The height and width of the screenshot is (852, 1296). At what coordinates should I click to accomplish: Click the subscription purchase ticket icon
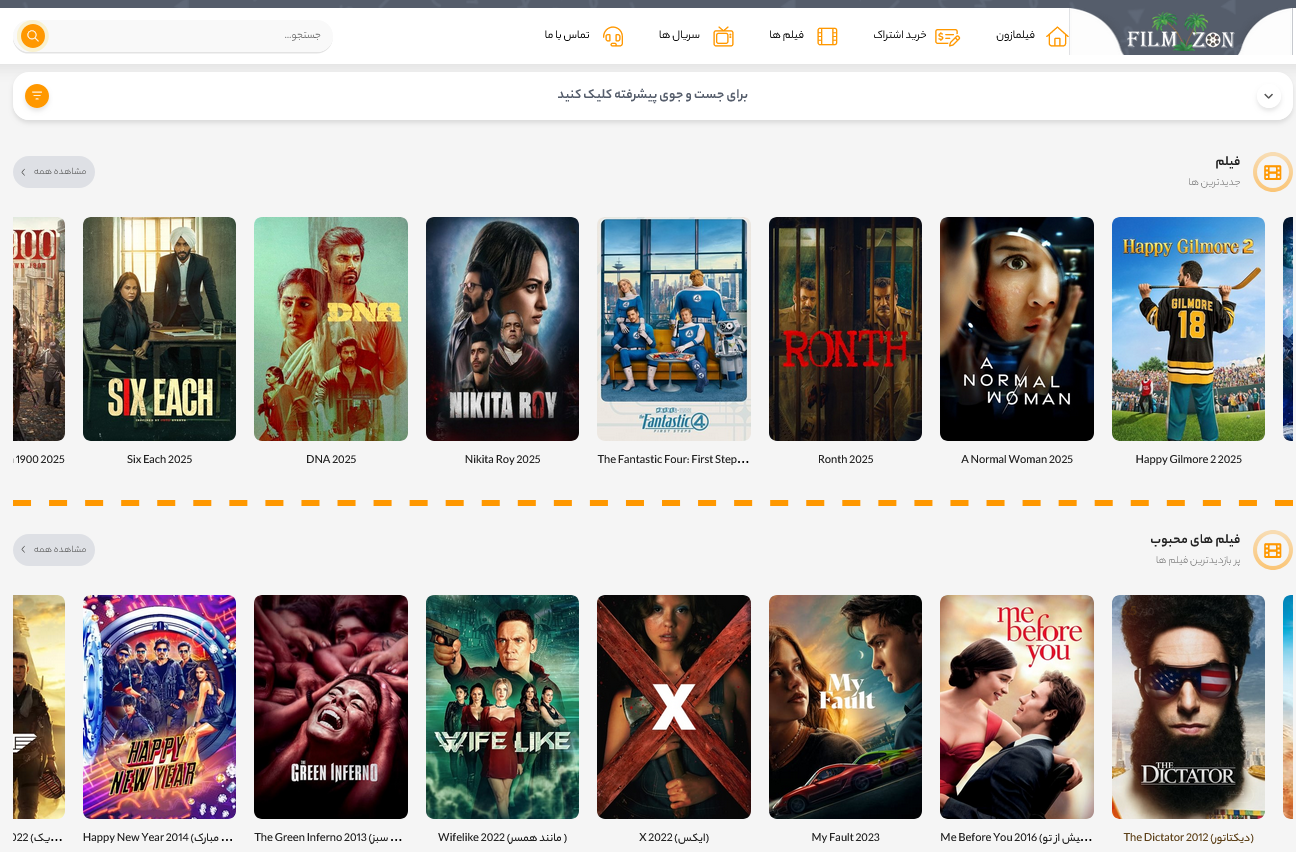click(947, 37)
